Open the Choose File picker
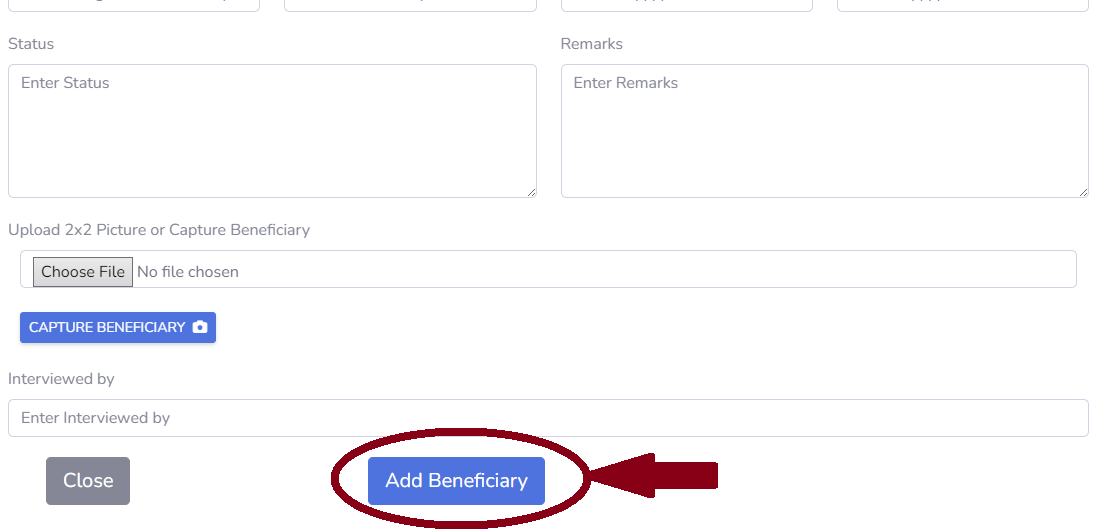 tap(83, 272)
